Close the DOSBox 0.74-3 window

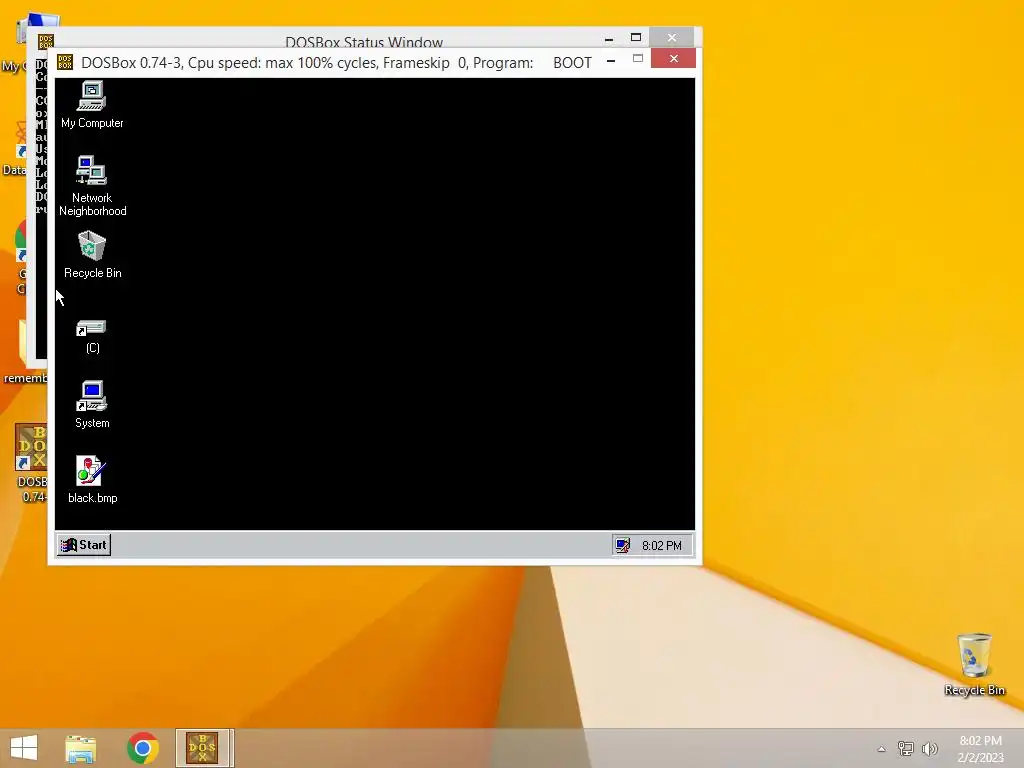[x=673, y=59]
